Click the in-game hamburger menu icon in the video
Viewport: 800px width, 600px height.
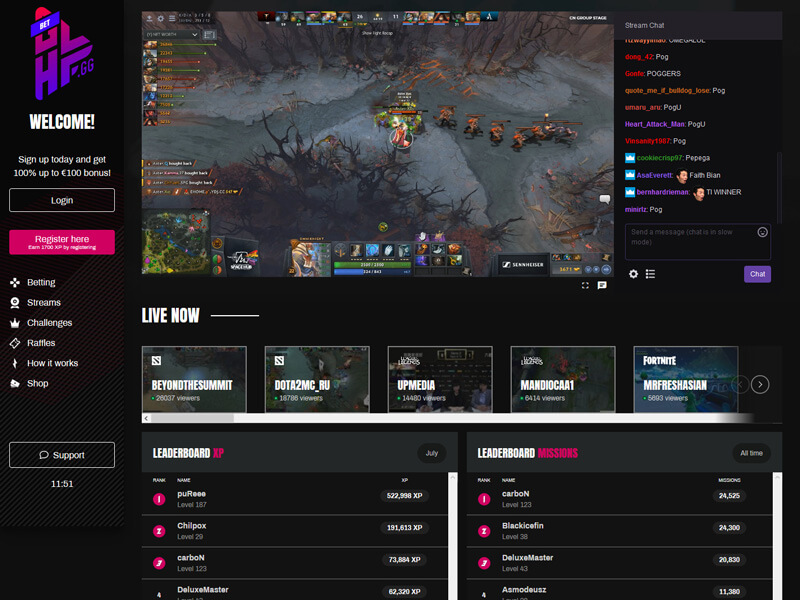pyautogui.click(x=172, y=18)
